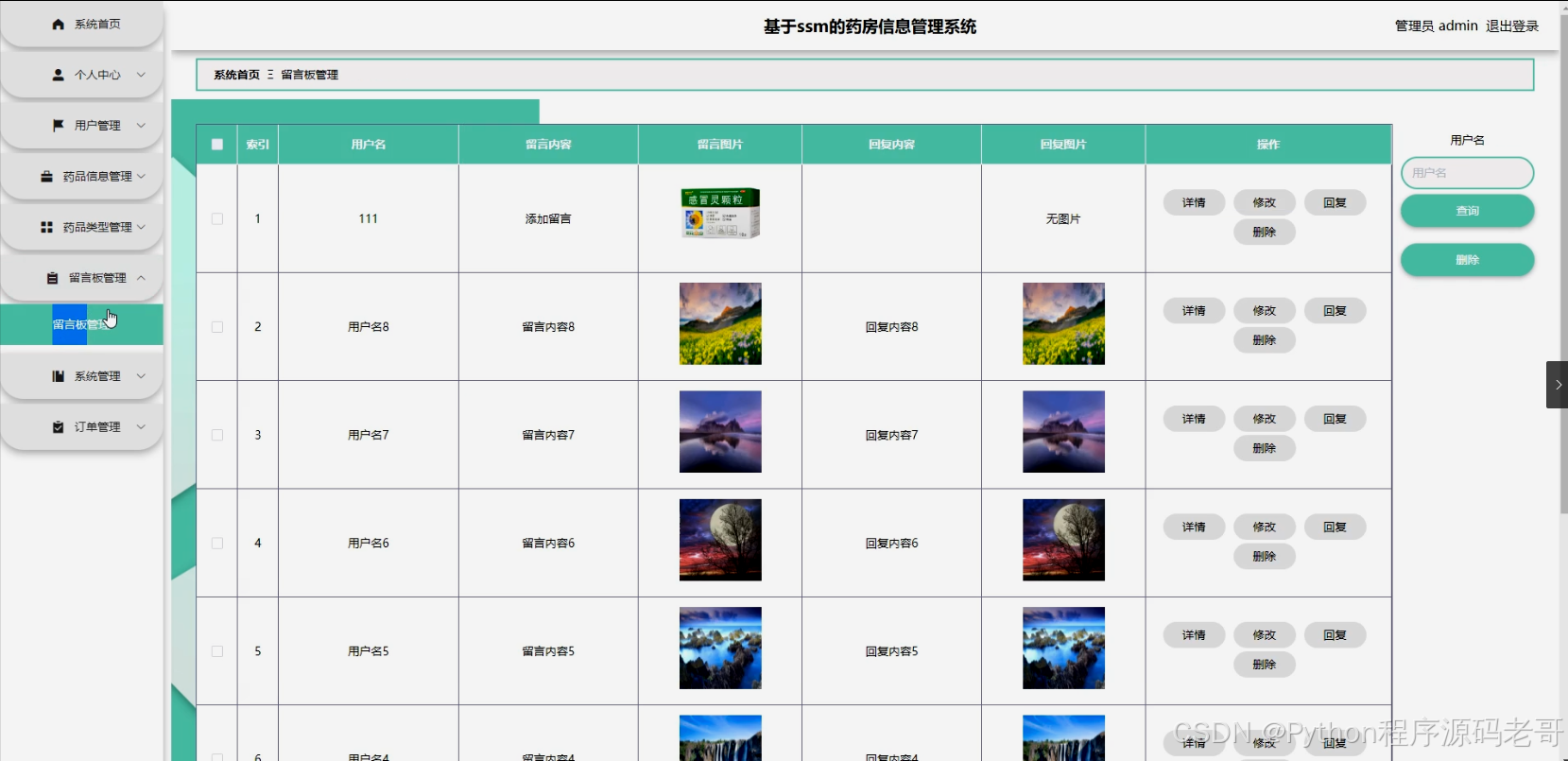Screen dimensions: 1568x761
Task: Open the 留言图片 lake thumbnail for 用户名7
Action: point(720,432)
